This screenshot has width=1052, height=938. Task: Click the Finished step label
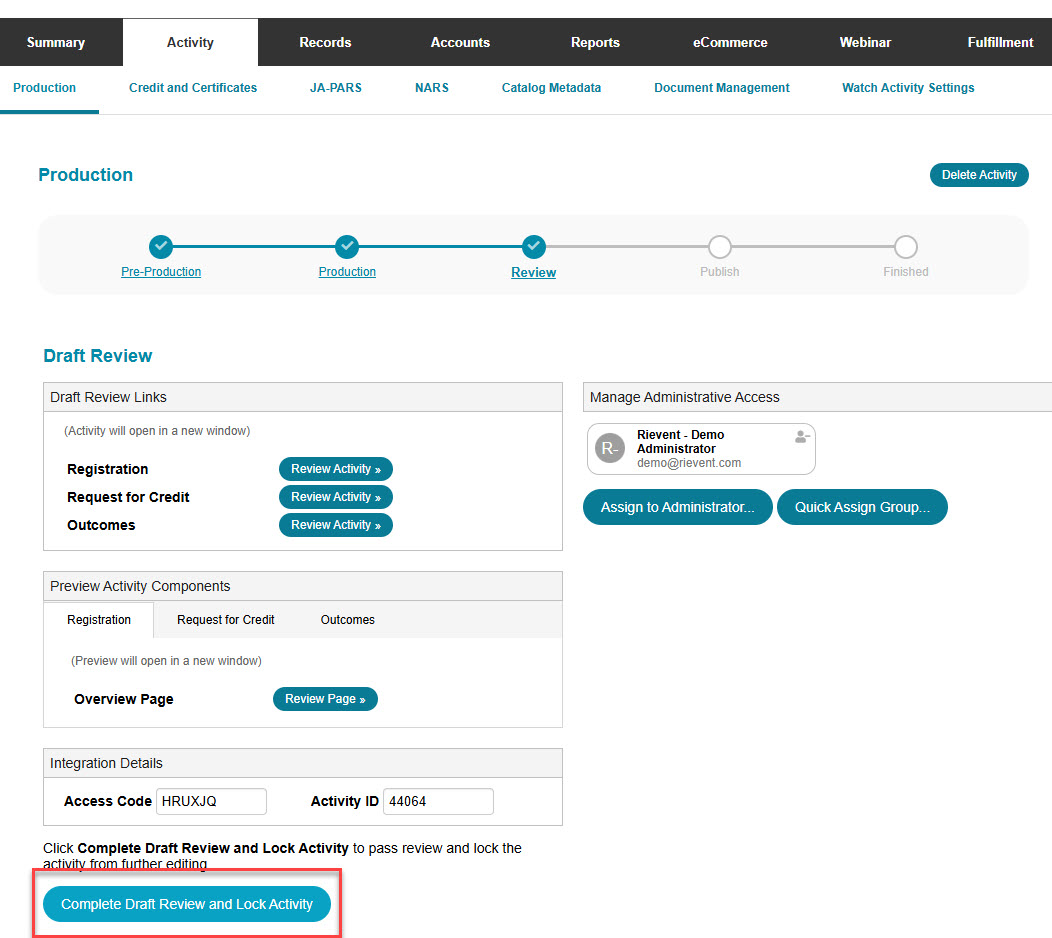(x=906, y=272)
